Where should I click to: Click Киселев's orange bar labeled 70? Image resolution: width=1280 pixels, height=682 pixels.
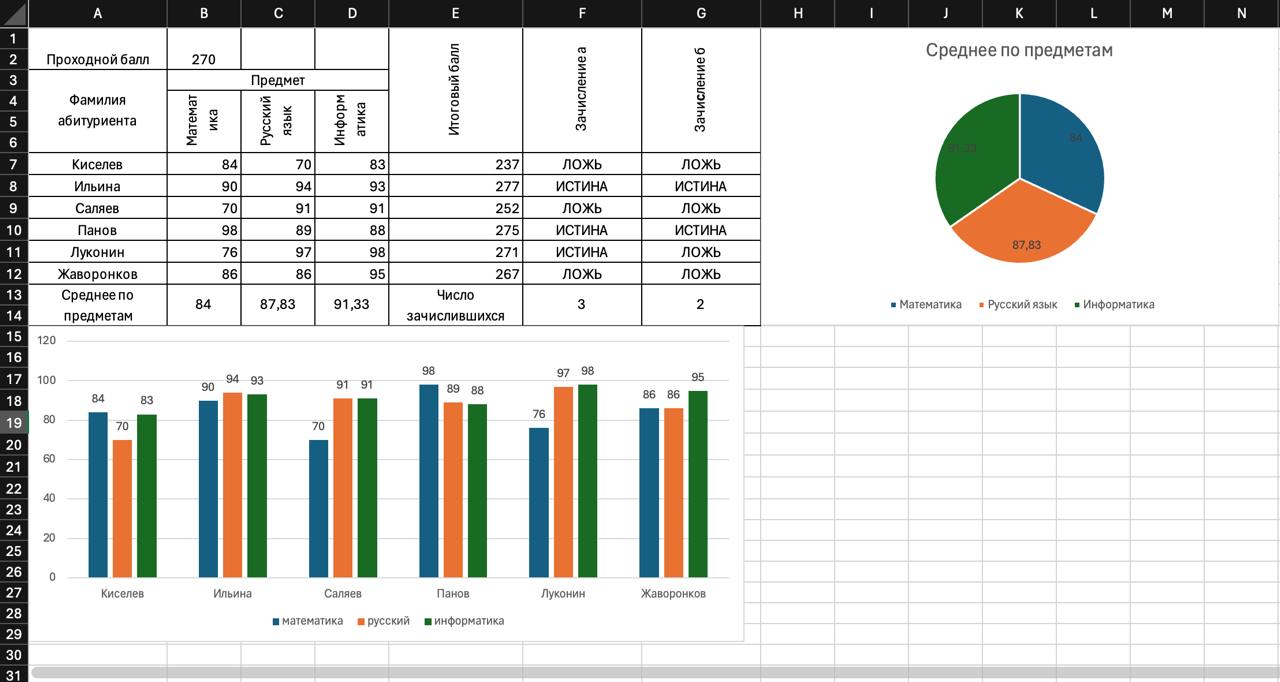click(x=122, y=508)
